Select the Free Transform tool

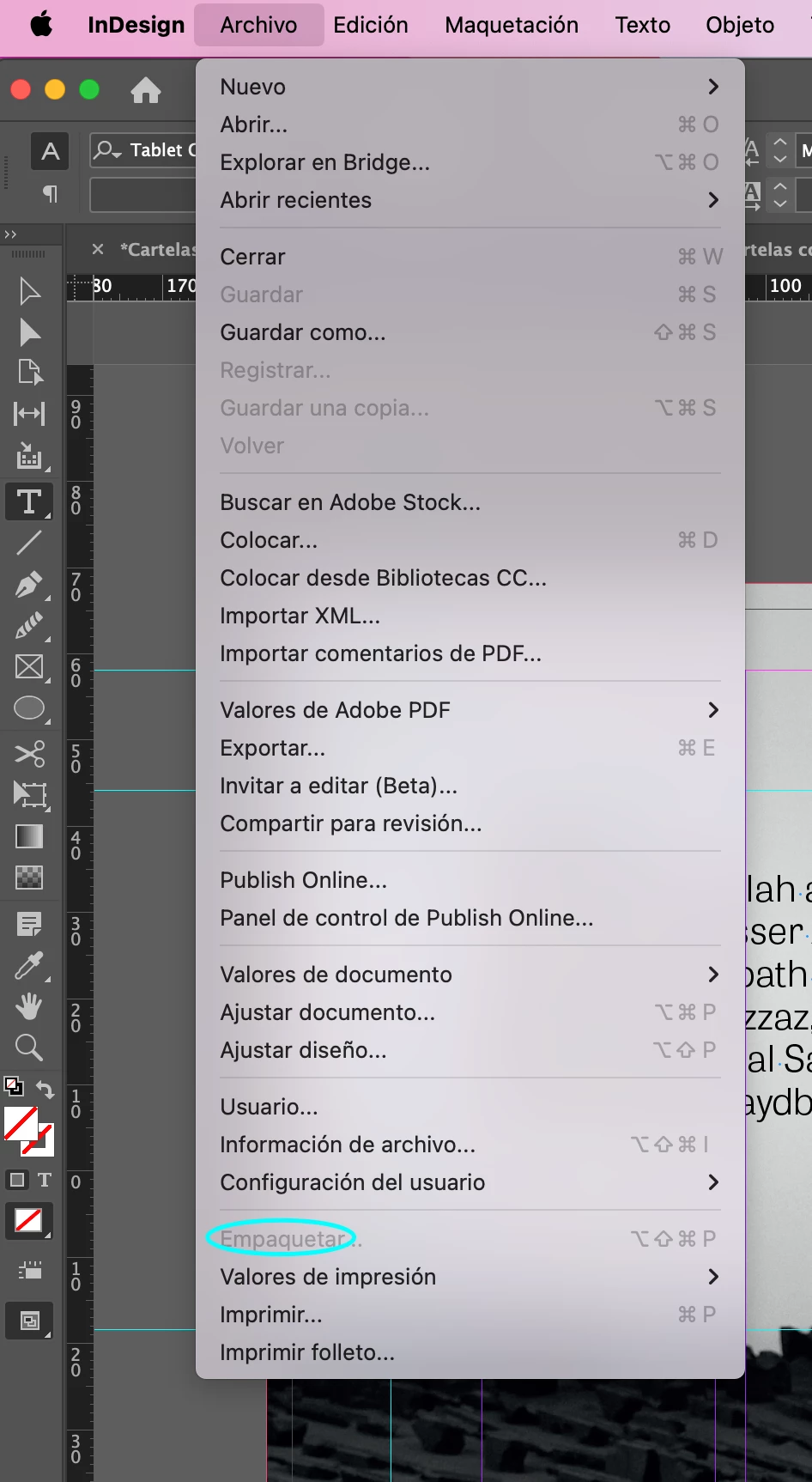pos(29,795)
